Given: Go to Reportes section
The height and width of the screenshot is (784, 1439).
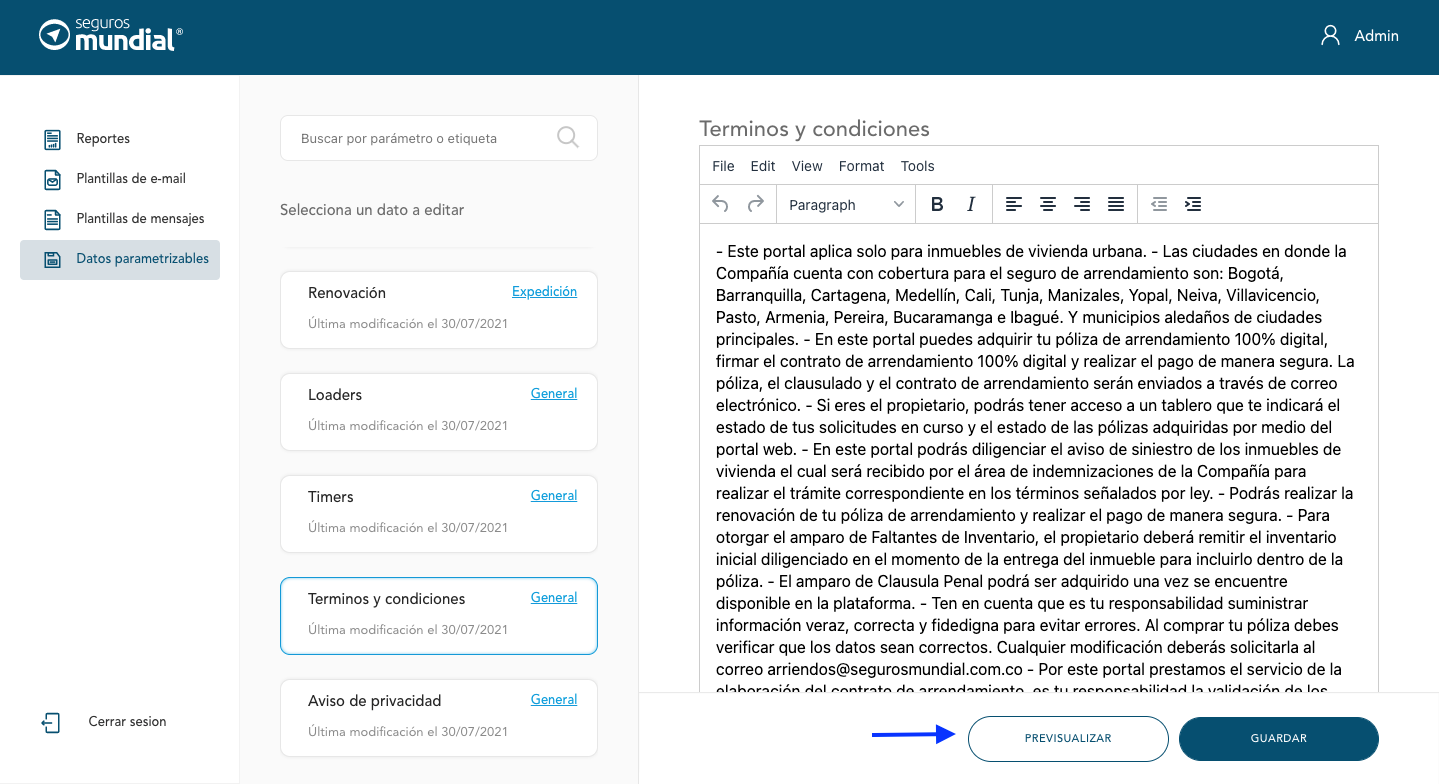Looking at the screenshot, I should coord(103,139).
